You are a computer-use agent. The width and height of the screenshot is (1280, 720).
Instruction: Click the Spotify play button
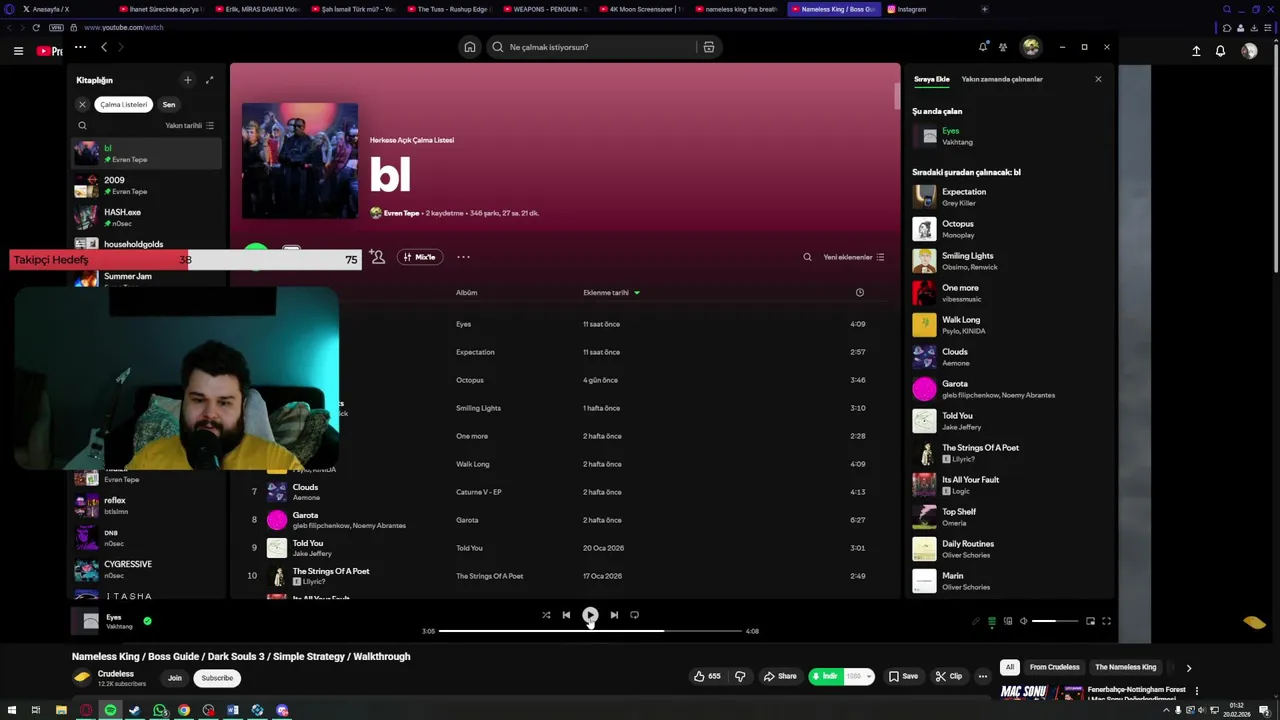[x=590, y=615]
